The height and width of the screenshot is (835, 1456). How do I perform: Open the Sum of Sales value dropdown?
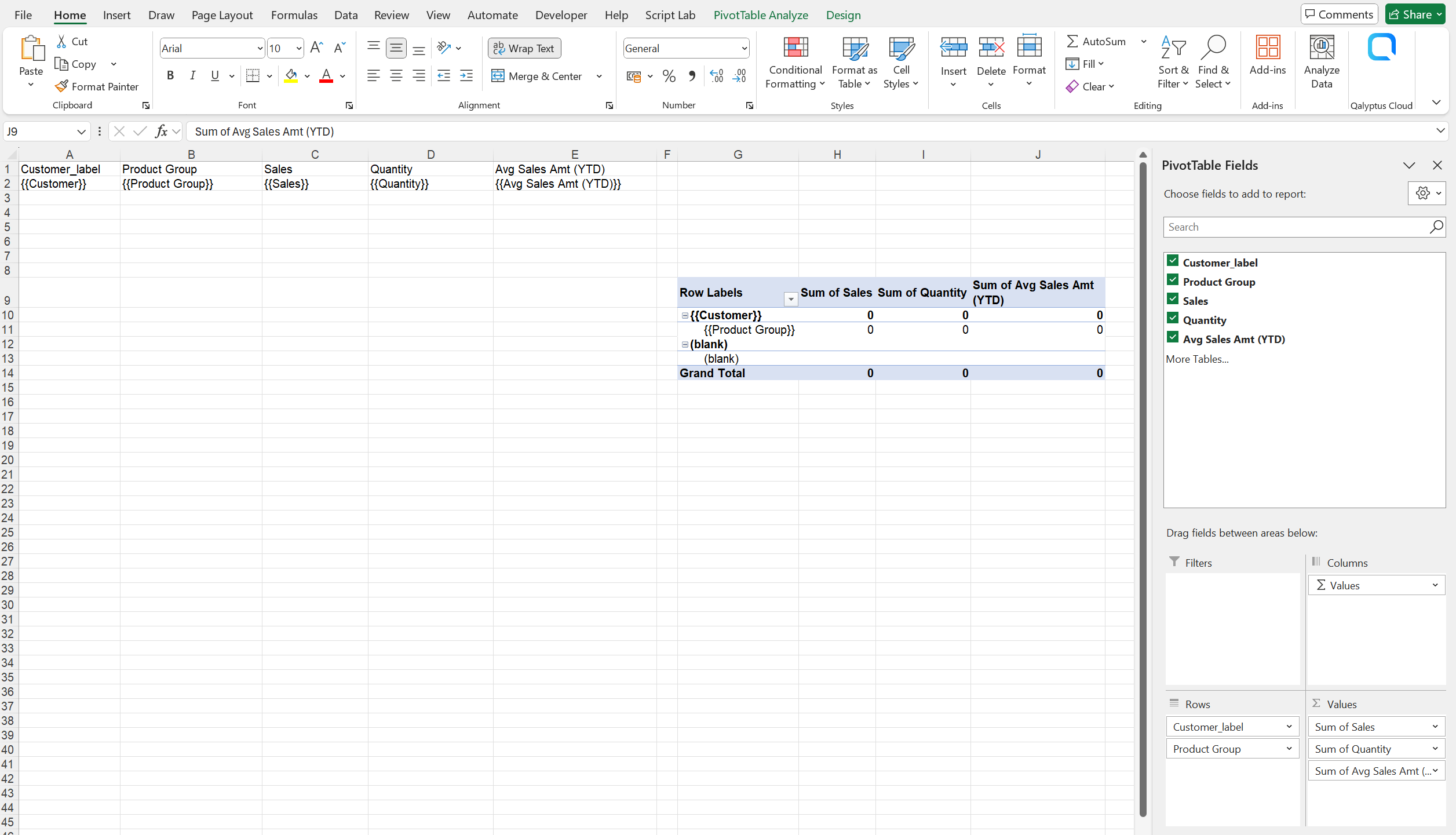pyautogui.click(x=1435, y=726)
